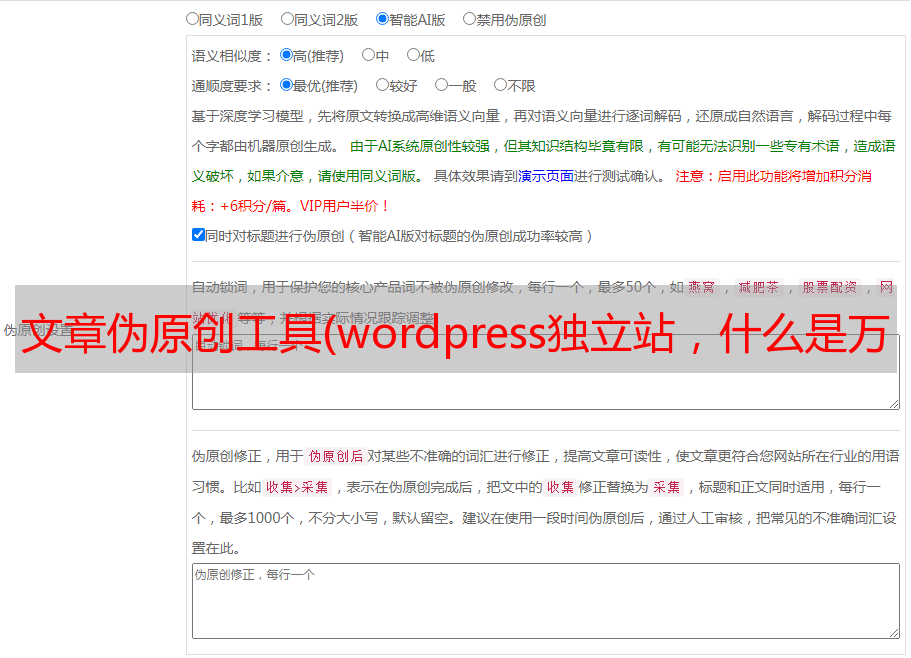
Task: Click the 通顺度要求 label
Action: [x=232, y=86]
